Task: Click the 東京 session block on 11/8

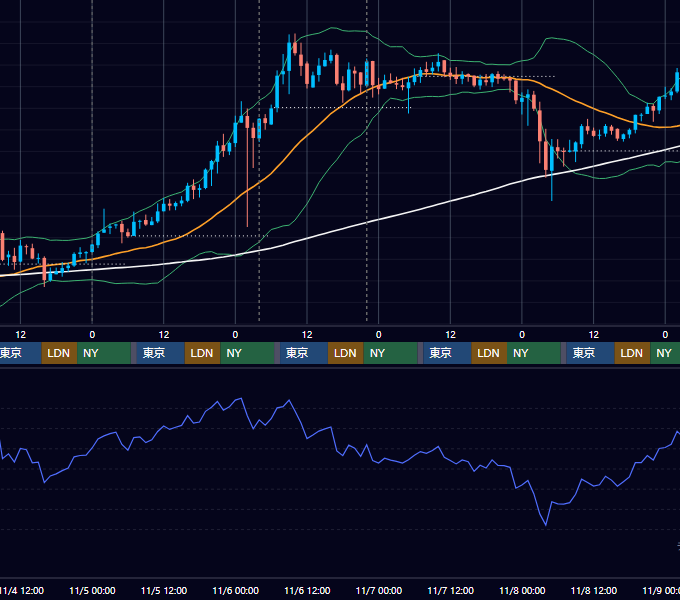Action: click(x=590, y=353)
